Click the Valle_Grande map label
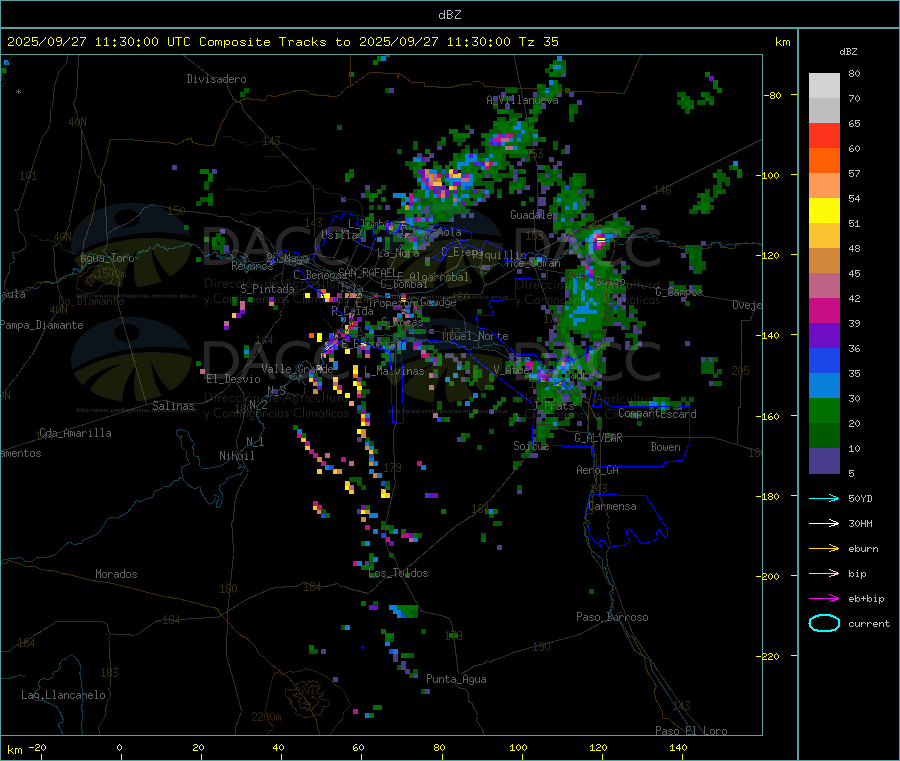Screen dimensions: 900x761 tap(297, 369)
